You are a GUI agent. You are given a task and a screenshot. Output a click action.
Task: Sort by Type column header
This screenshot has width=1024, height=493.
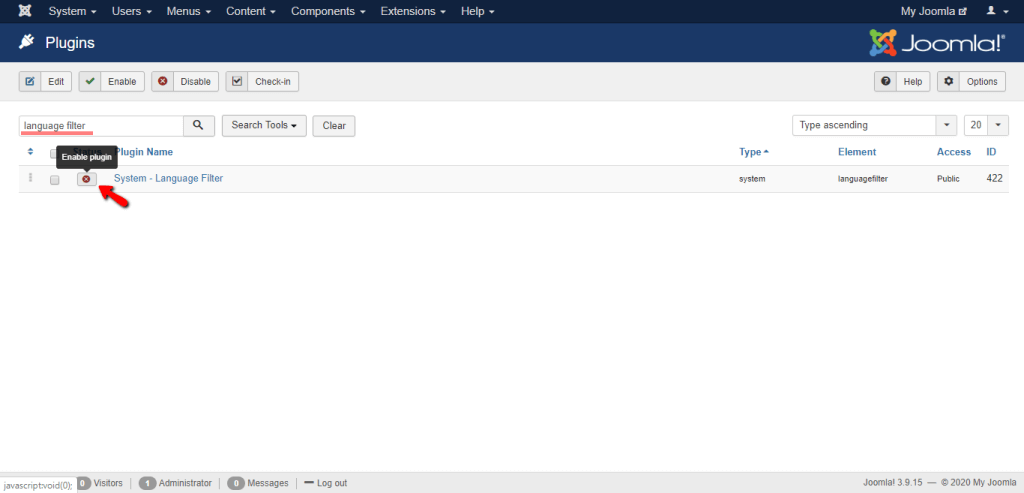pos(754,151)
